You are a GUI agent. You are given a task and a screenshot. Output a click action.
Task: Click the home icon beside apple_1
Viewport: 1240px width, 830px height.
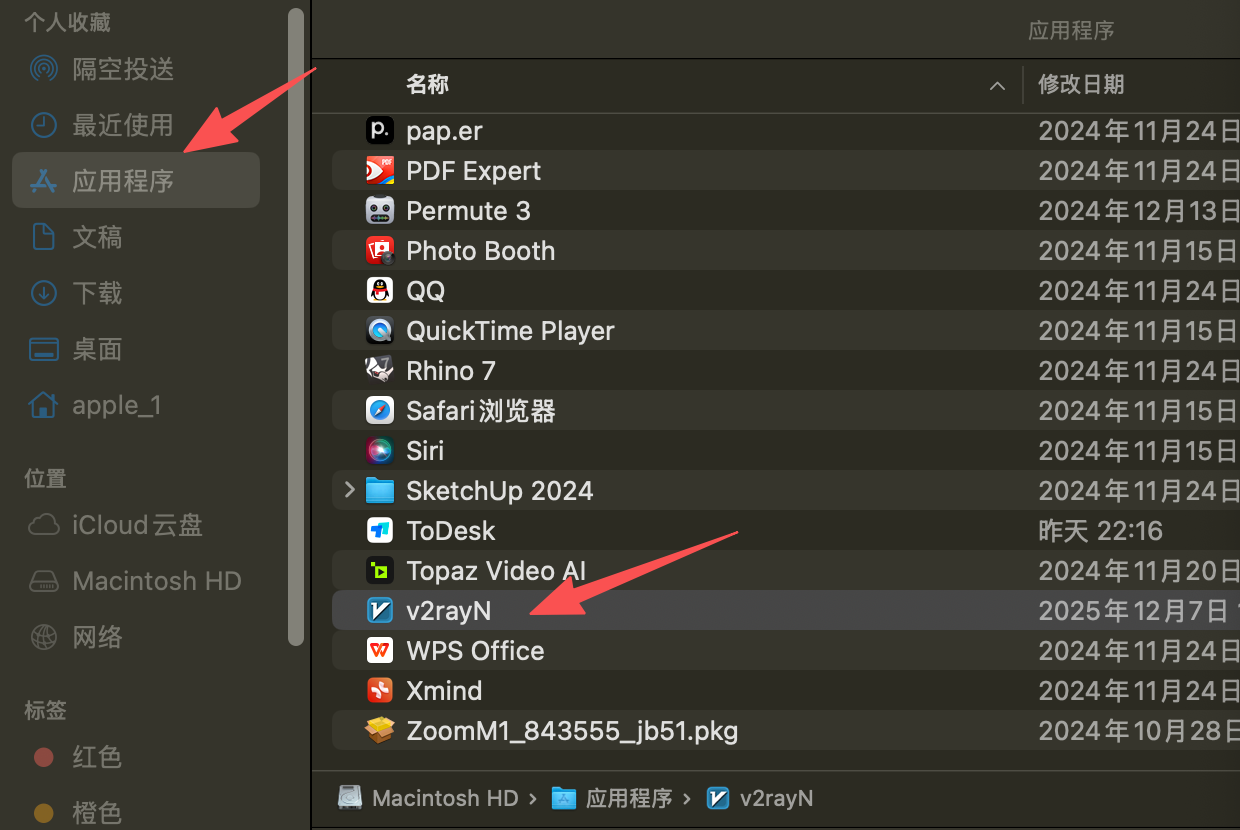44,404
